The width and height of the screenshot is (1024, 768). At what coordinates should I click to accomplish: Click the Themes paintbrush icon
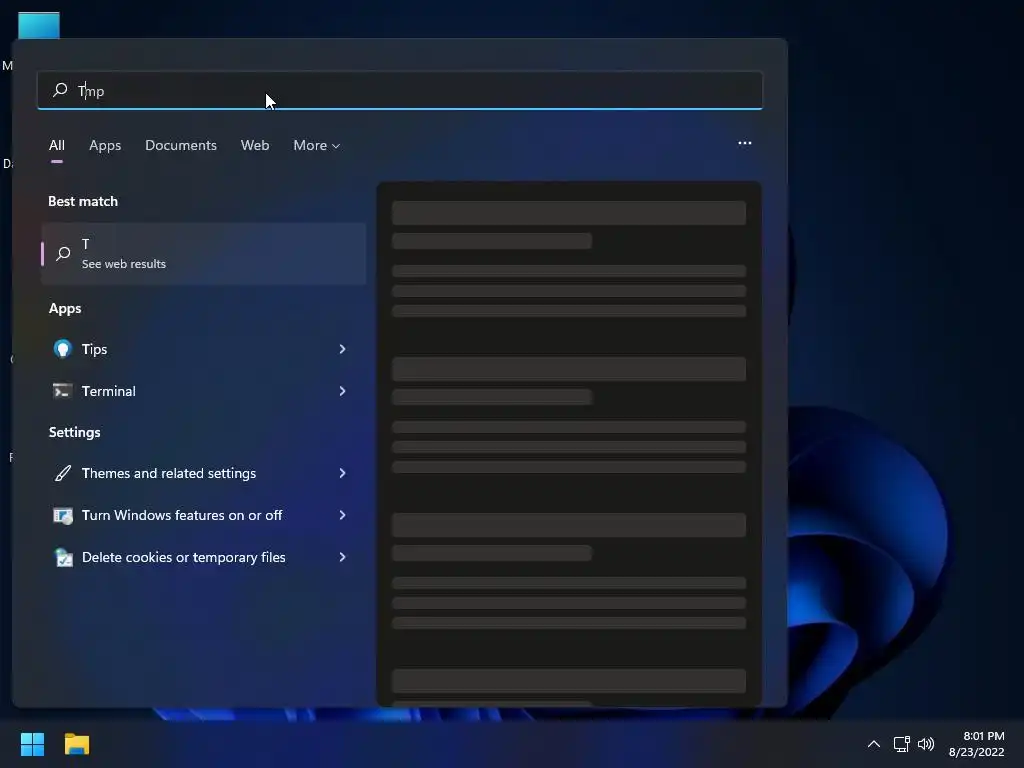coord(63,473)
